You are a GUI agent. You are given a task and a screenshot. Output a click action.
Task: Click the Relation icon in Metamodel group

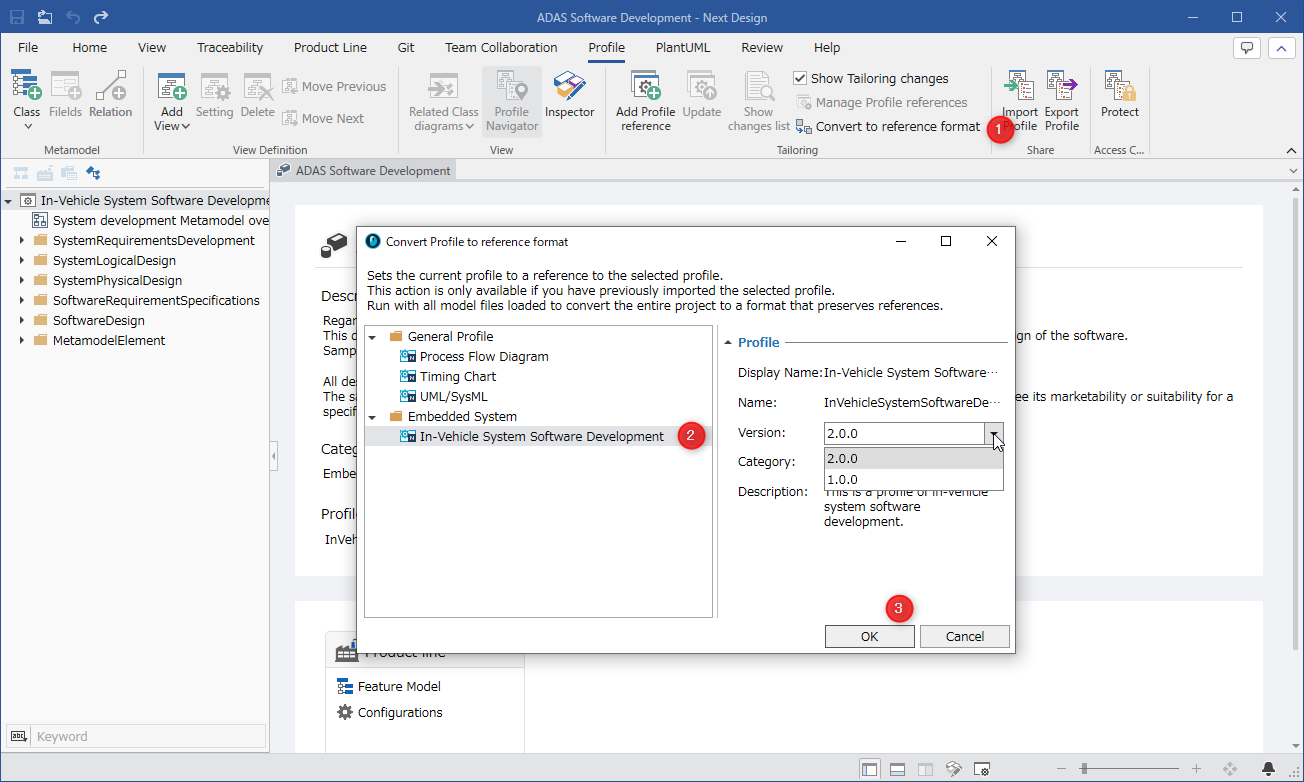pyautogui.click(x=110, y=87)
